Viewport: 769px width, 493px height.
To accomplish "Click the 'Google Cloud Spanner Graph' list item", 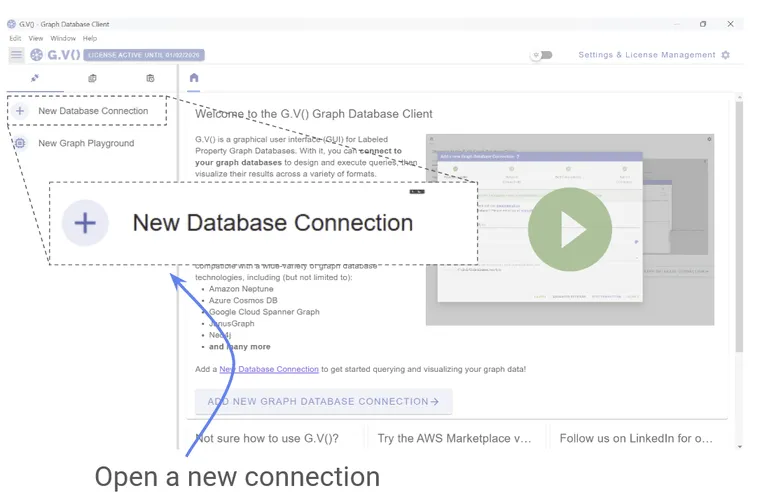I will click(264, 312).
